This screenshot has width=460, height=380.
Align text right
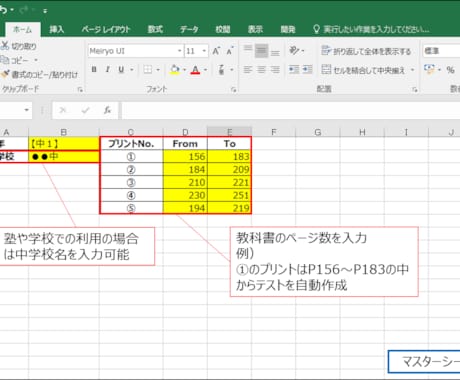tap(275, 69)
